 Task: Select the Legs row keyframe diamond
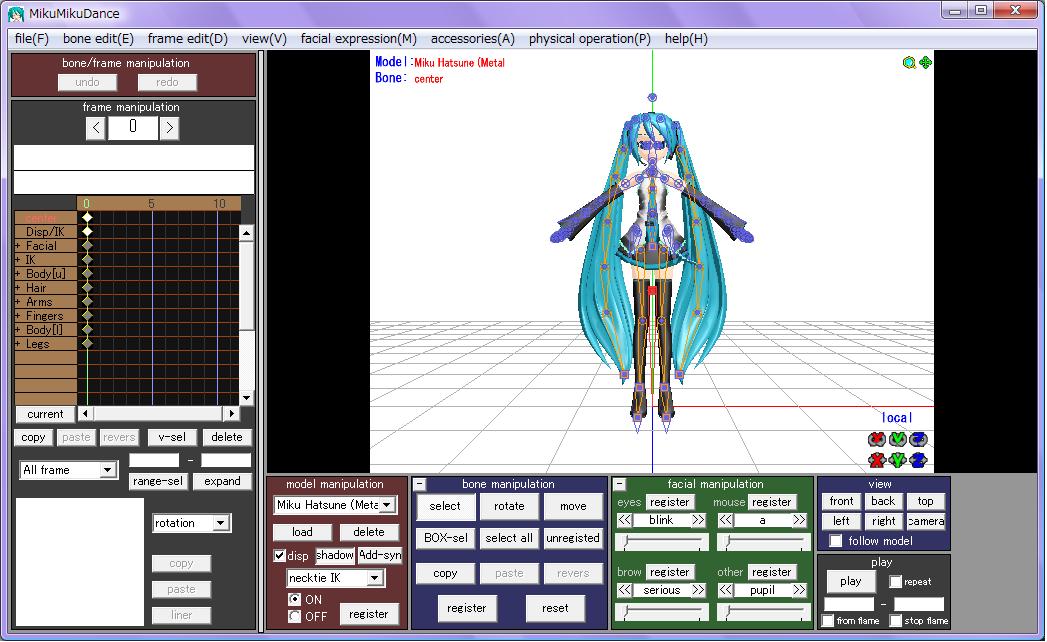[x=87, y=344]
